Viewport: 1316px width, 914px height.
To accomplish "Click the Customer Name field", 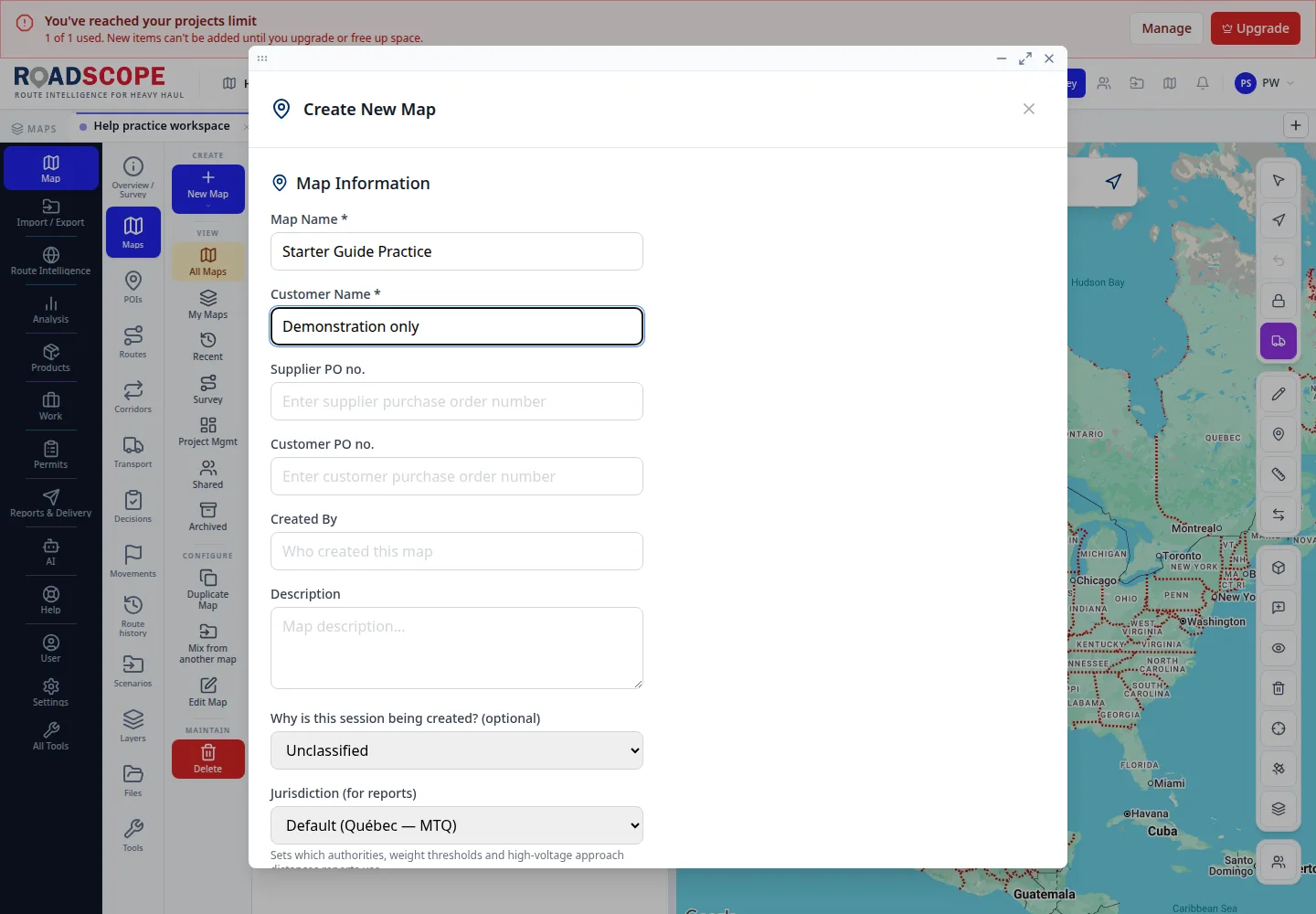I will [x=457, y=326].
